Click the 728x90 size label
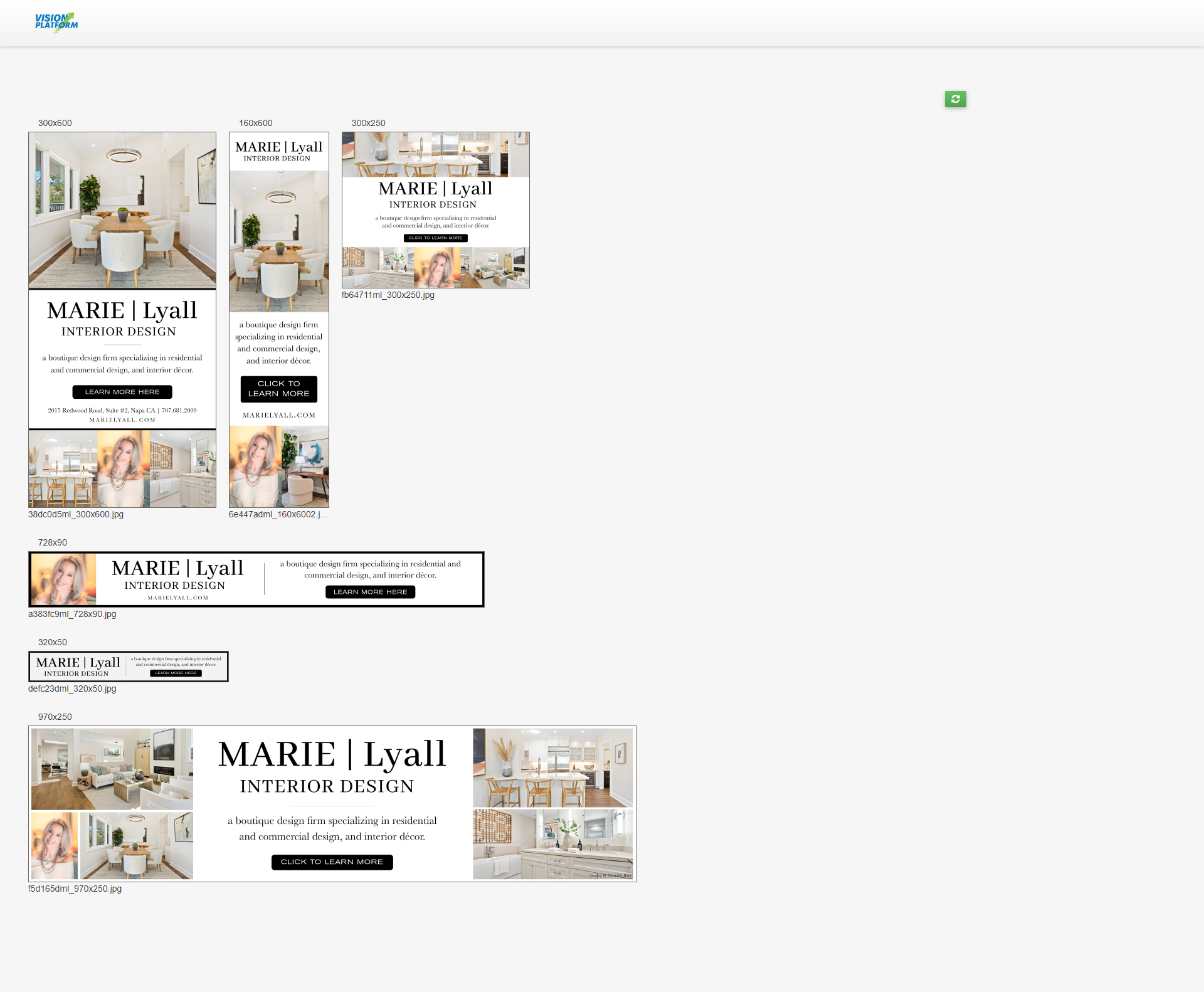The height and width of the screenshot is (992, 1204). [x=53, y=542]
